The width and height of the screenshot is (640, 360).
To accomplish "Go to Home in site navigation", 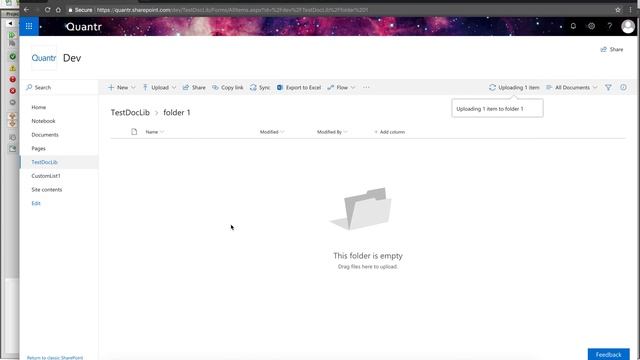I will tap(39, 107).
